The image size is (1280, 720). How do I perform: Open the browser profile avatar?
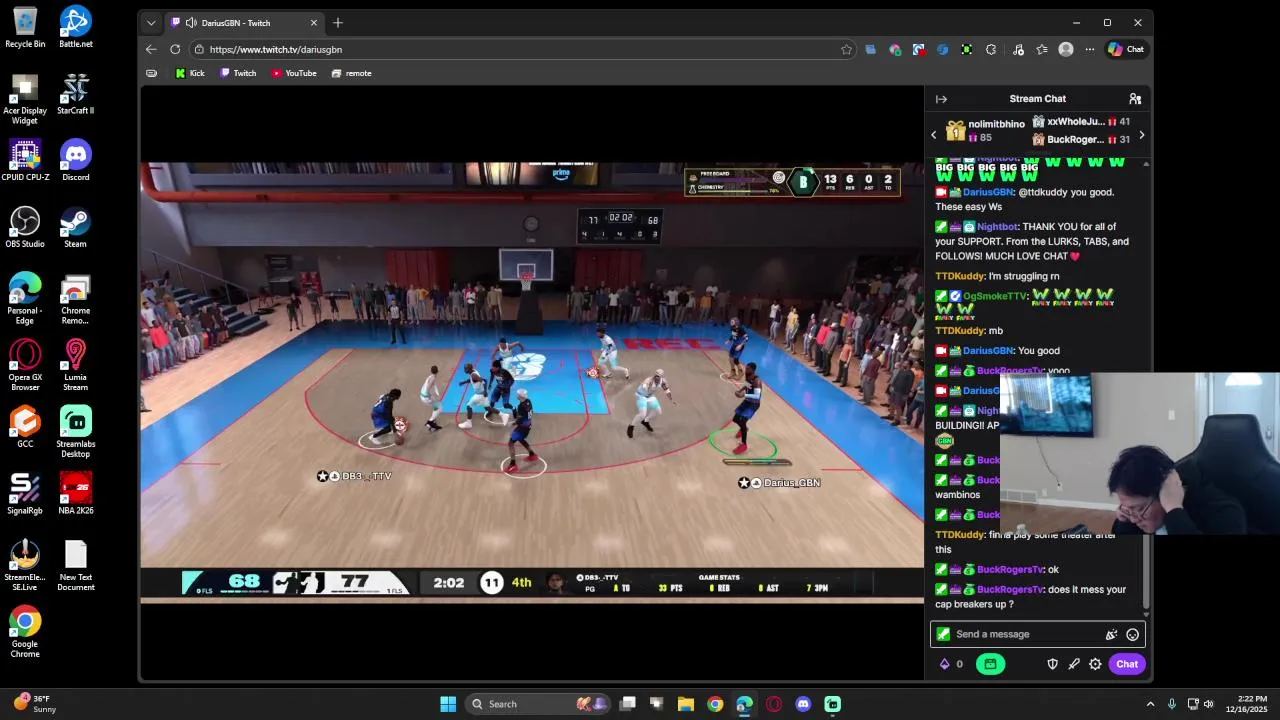[1066, 49]
